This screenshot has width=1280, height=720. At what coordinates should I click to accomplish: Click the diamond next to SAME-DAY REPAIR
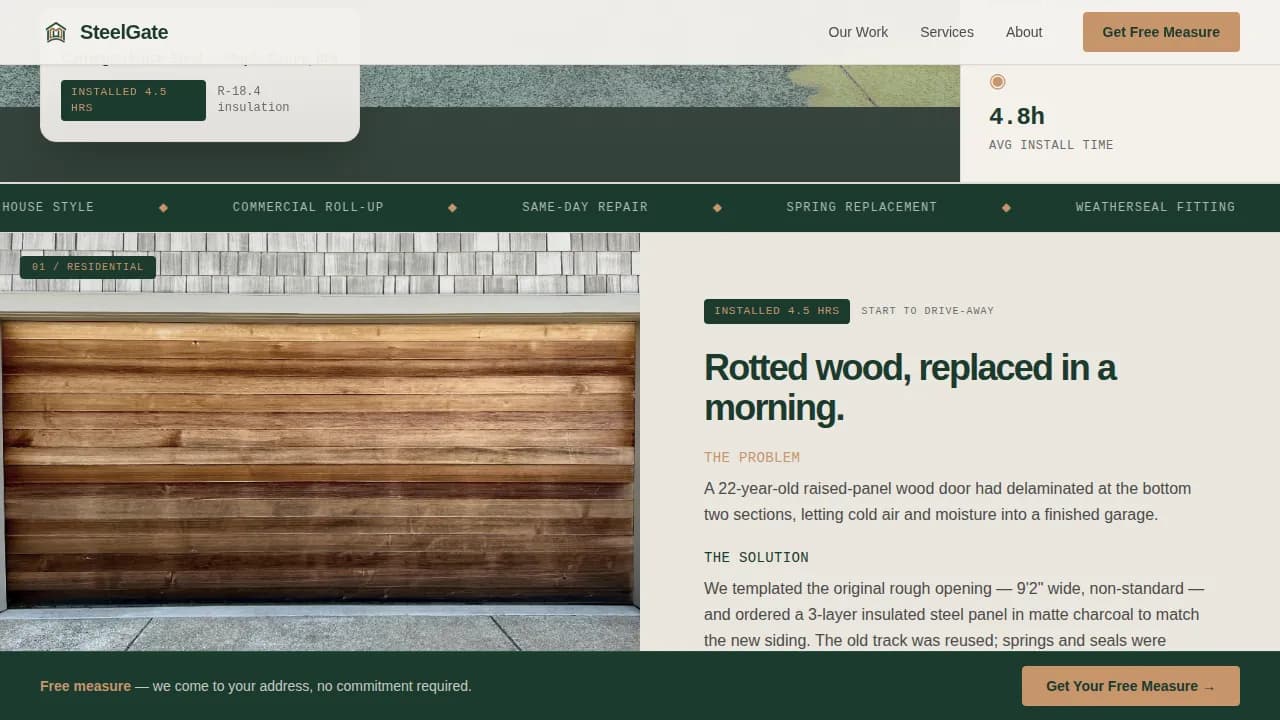[x=717, y=207]
